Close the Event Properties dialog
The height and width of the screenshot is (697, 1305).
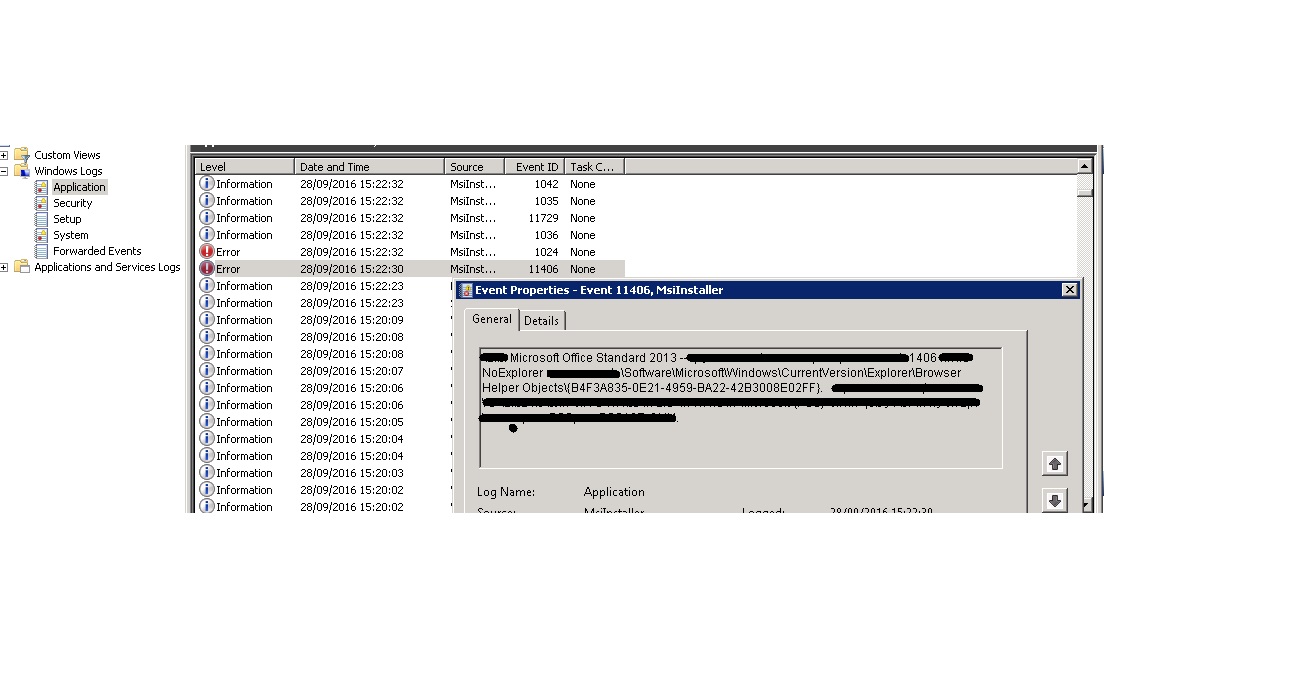(x=1070, y=289)
